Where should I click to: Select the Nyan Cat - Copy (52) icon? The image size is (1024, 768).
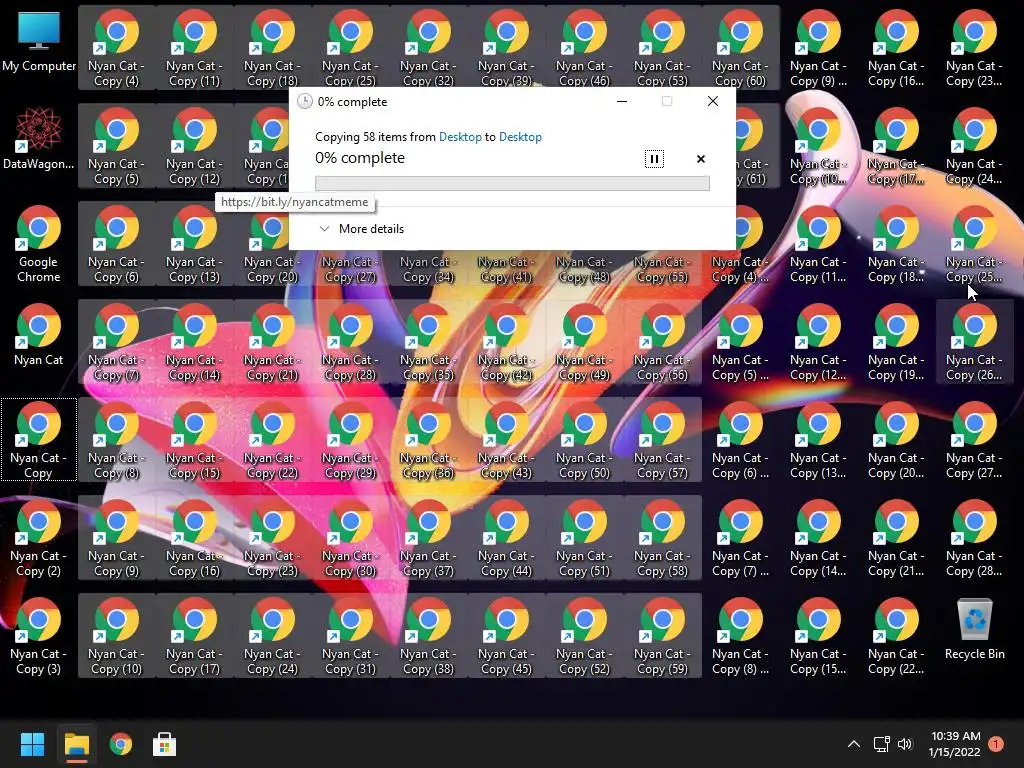pos(584,635)
